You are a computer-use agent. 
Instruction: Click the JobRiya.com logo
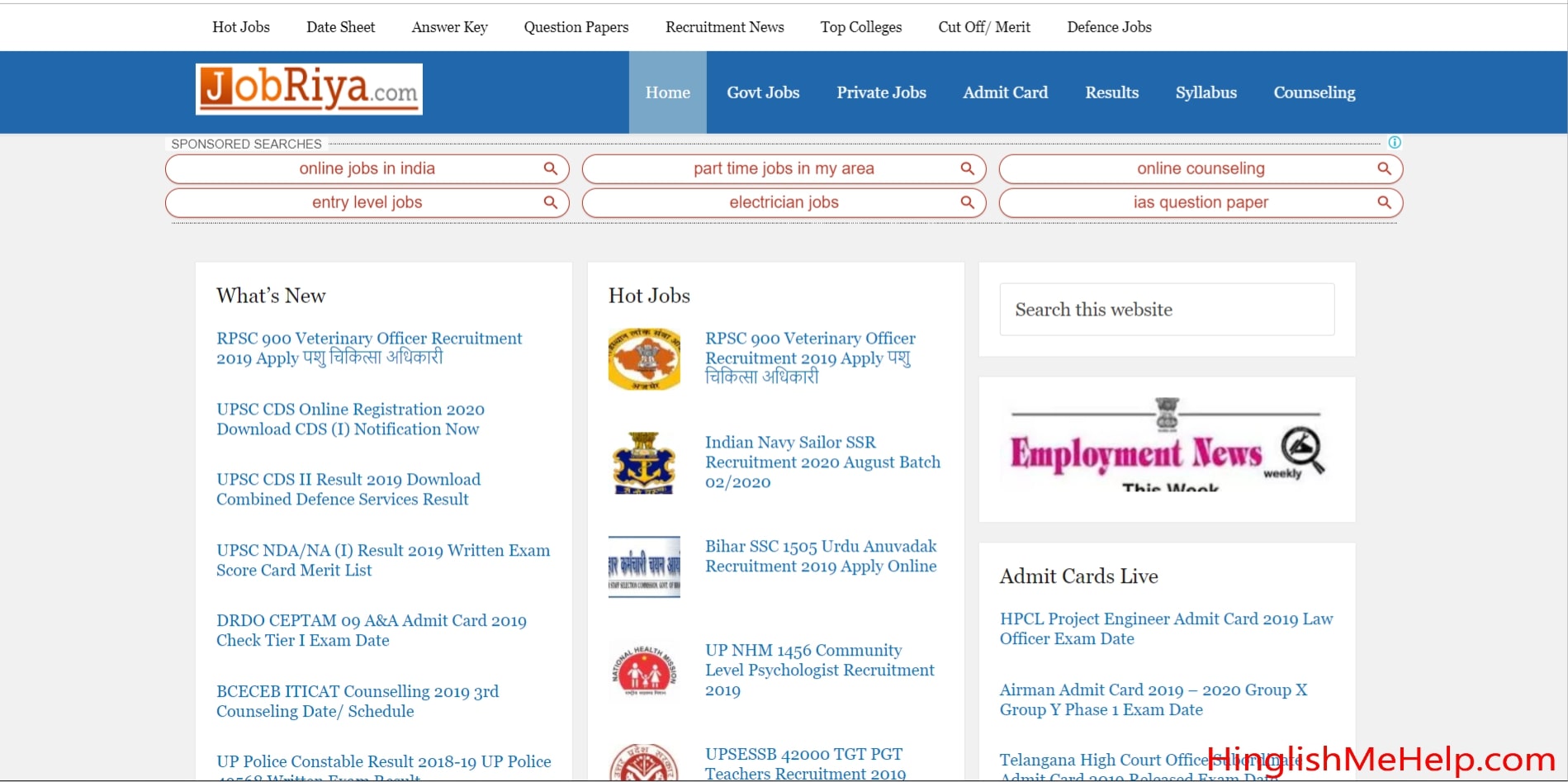[309, 89]
